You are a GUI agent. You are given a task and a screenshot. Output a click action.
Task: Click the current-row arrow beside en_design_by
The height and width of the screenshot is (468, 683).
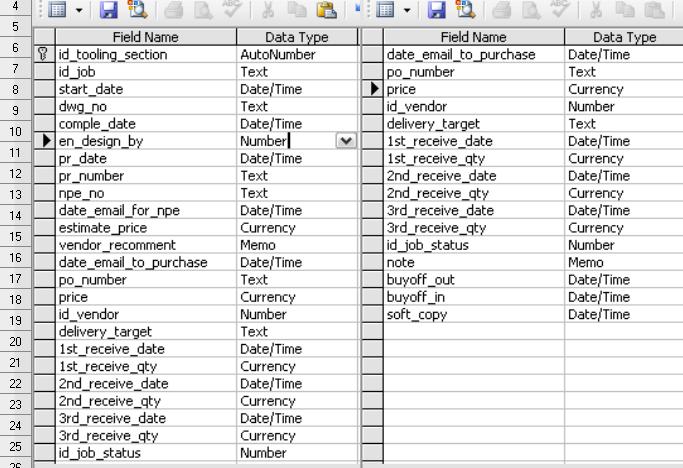point(46,140)
